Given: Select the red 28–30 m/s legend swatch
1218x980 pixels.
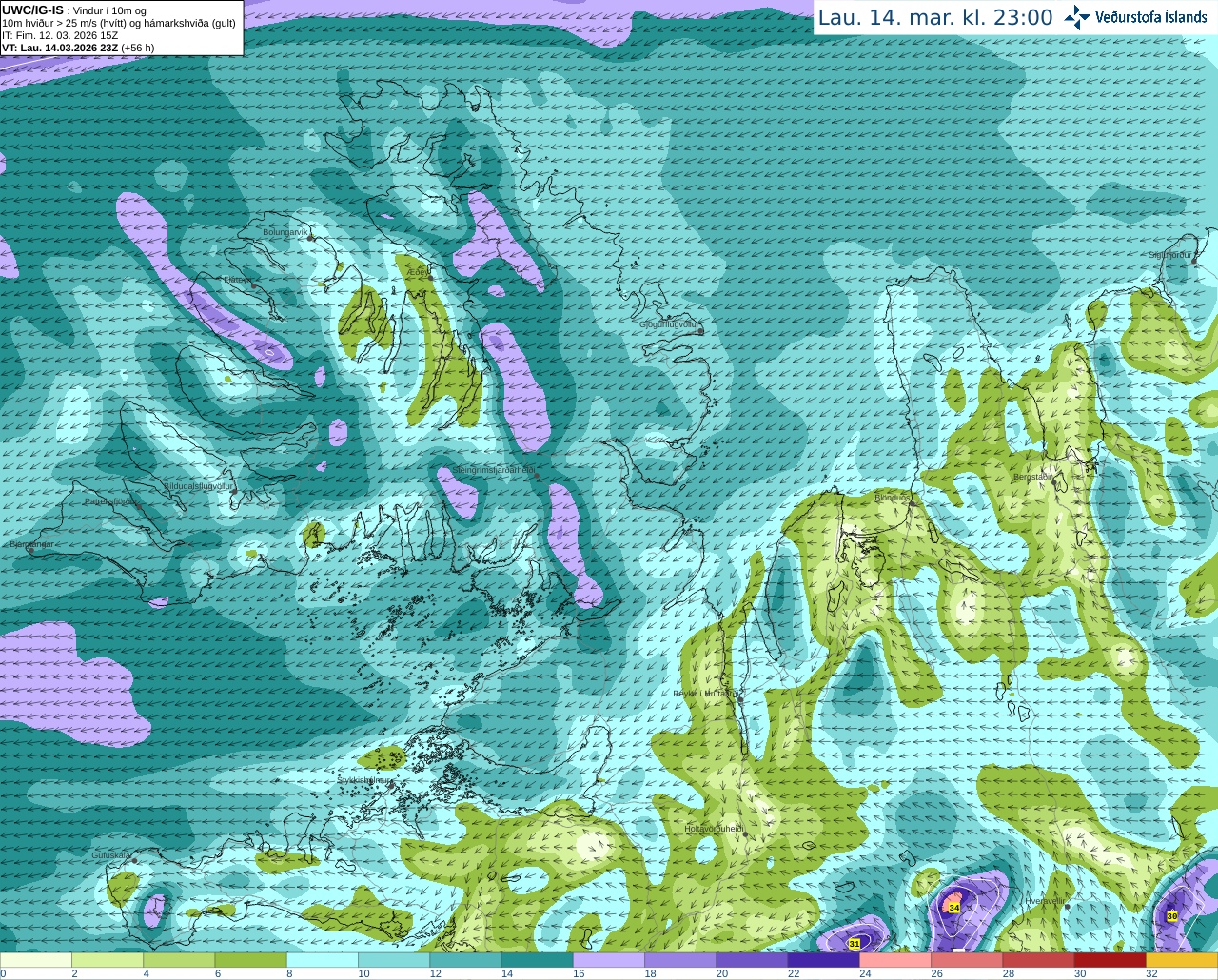Looking at the screenshot, I should (x=1038, y=960).
